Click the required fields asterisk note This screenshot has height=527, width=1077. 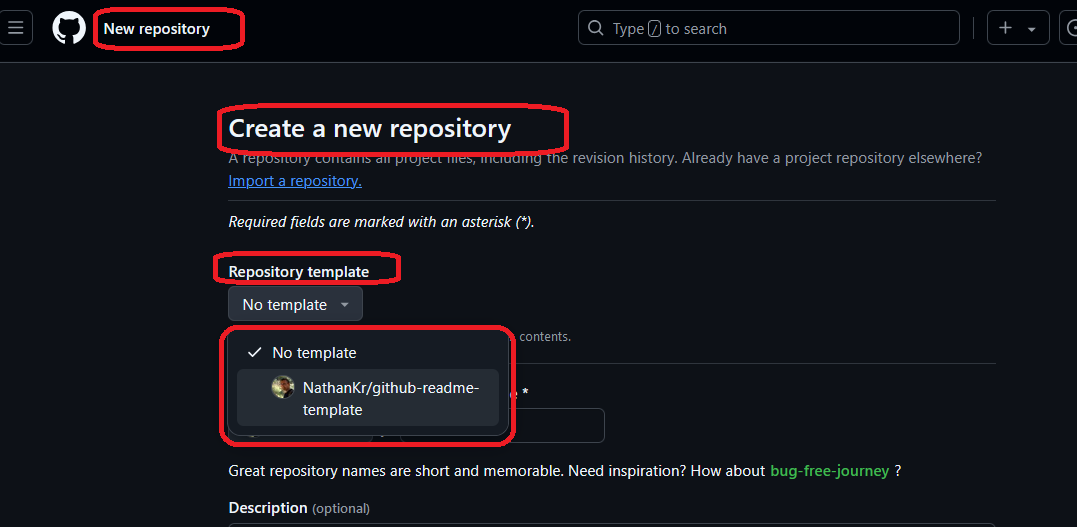[381, 223]
